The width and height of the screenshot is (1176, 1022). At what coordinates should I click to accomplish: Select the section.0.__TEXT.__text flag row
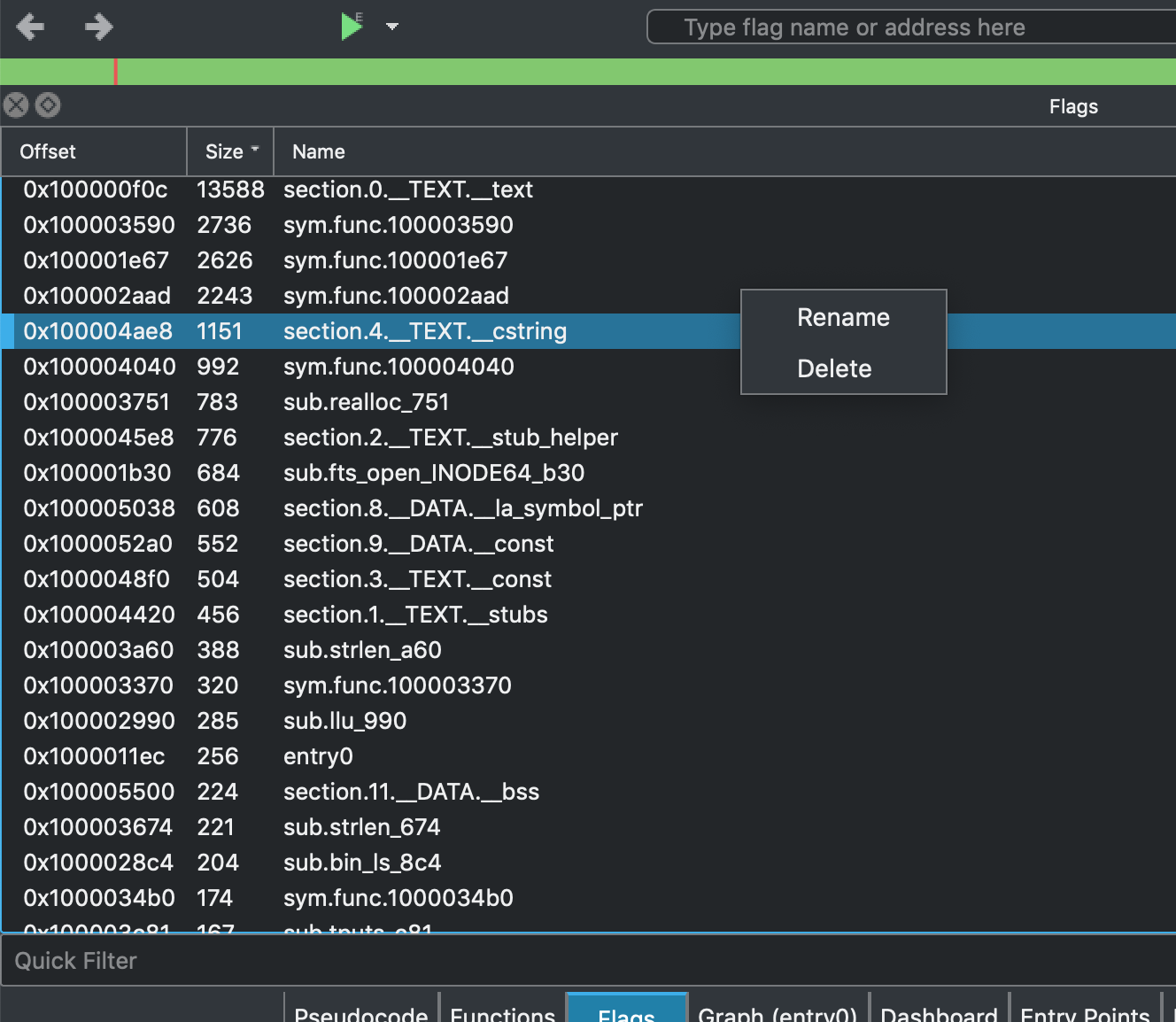(x=407, y=189)
